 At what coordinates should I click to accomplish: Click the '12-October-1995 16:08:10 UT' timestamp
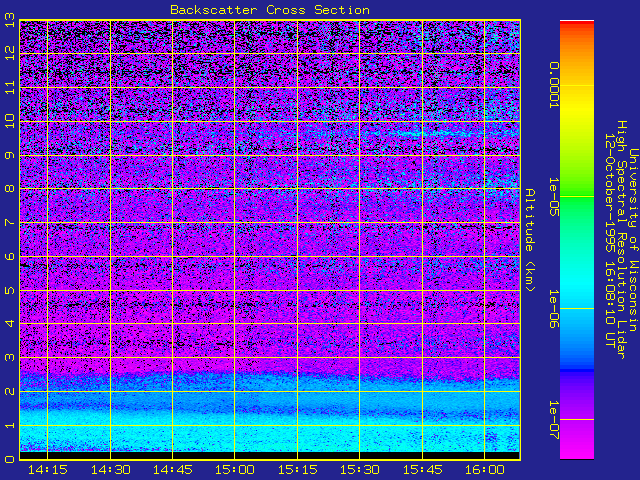coord(610,240)
